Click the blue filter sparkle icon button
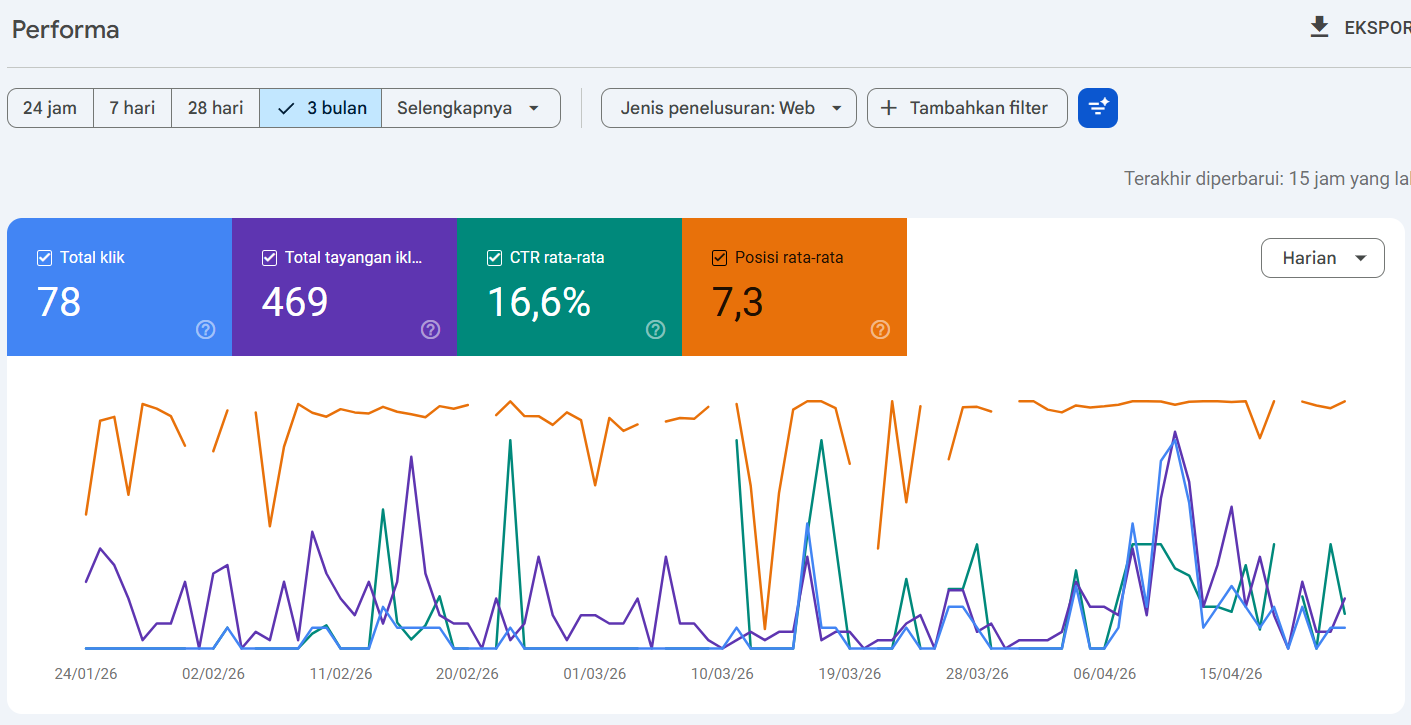The image size is (1411, 725). 1097,108
